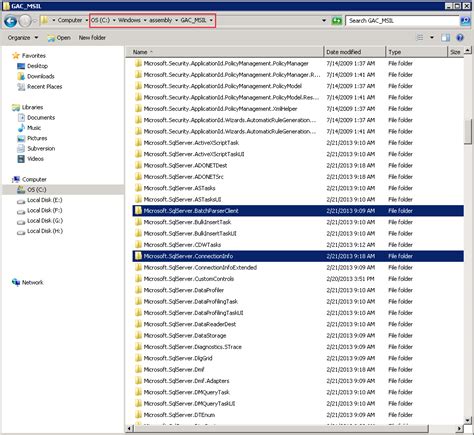Expand the dropdown arrow after Computer in address bar
Image resolution: width=474 pixels, height=435 pixels.
click(86, 21)
